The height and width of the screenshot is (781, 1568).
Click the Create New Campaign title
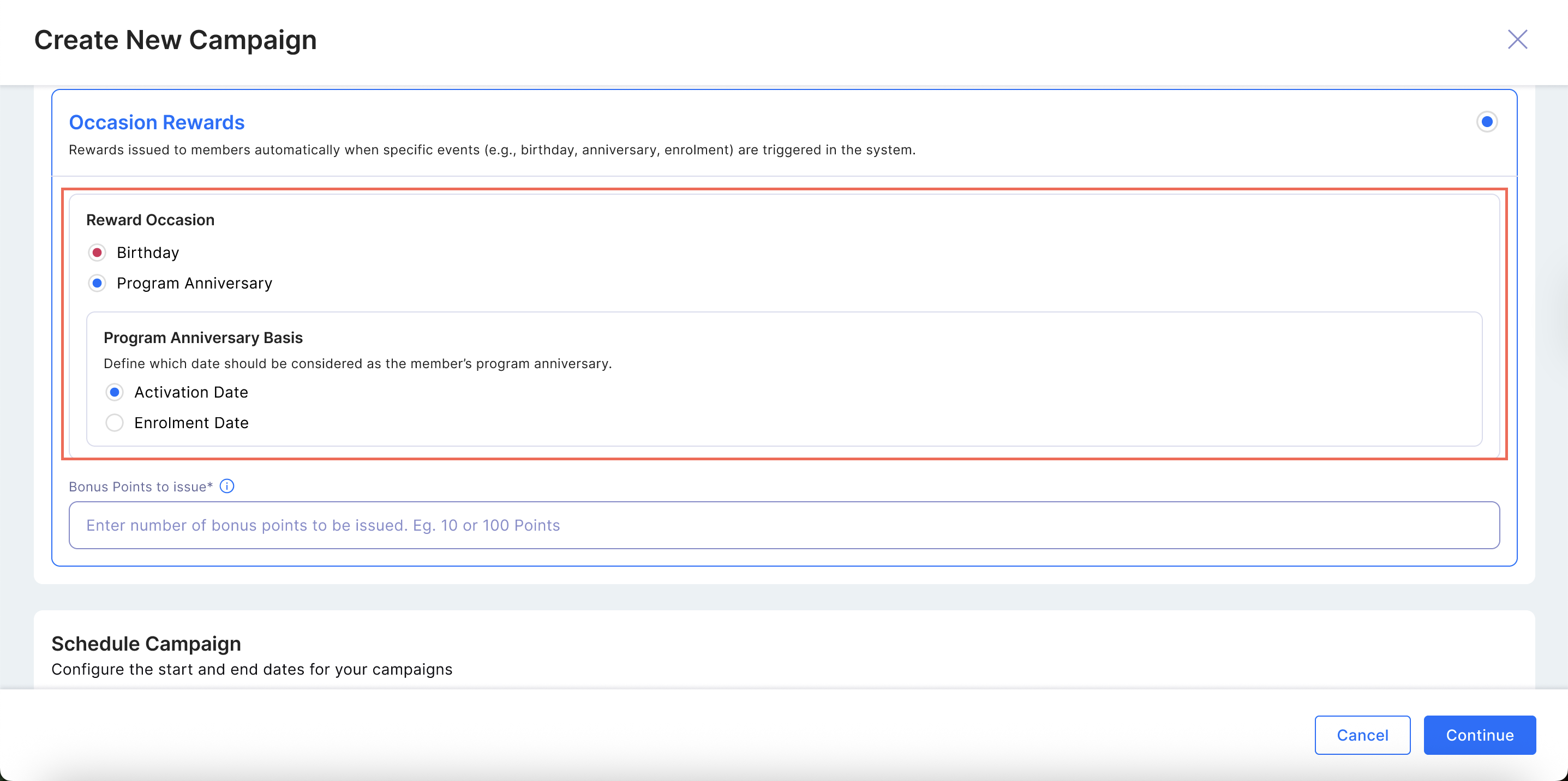coord(175,40)
